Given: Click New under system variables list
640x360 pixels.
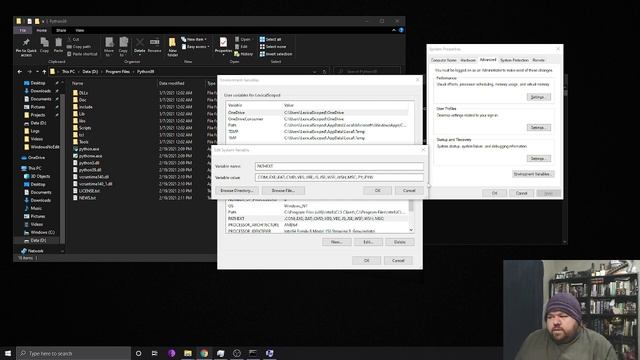Looking at the screenshot, I should [x=337, y=242].
